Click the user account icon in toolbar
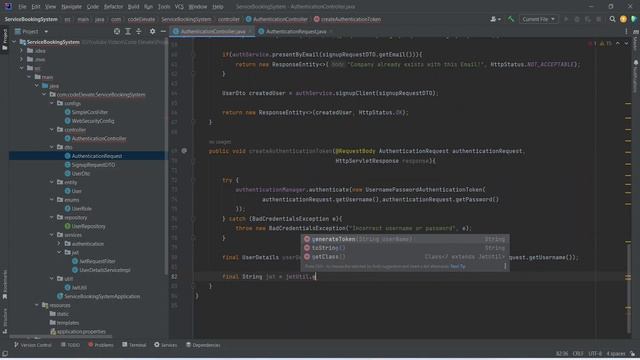The height and width of the screenshot is (360, 640). pyautogui.click(x=495, y=19)
